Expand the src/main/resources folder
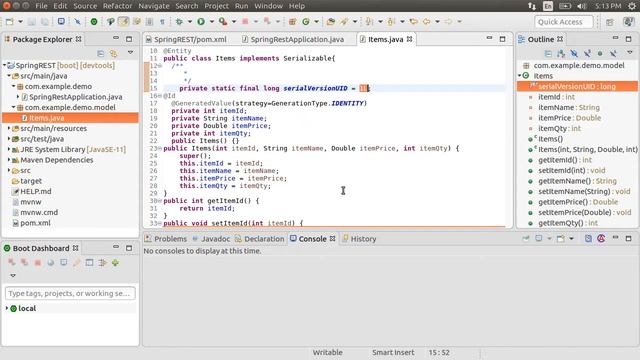The image size is (640, 360). (9, 128)
